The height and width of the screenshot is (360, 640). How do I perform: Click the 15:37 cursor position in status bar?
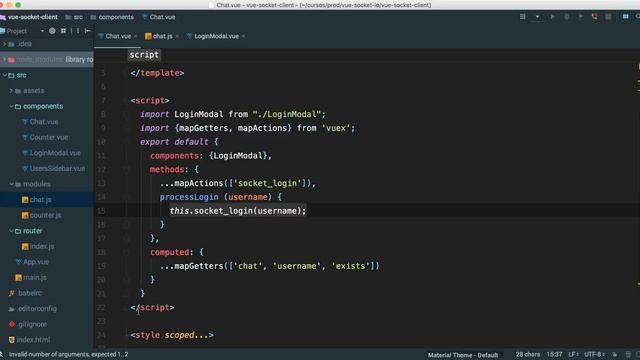(554, 354)
